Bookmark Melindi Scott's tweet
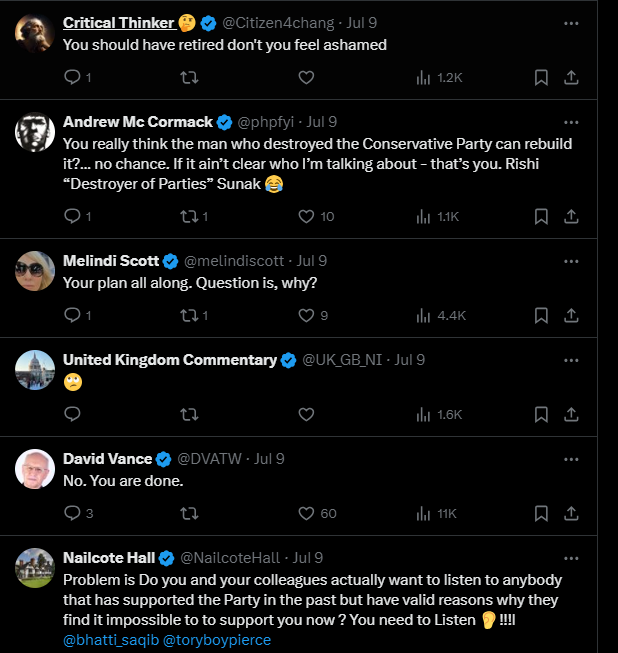 [541, 315]
